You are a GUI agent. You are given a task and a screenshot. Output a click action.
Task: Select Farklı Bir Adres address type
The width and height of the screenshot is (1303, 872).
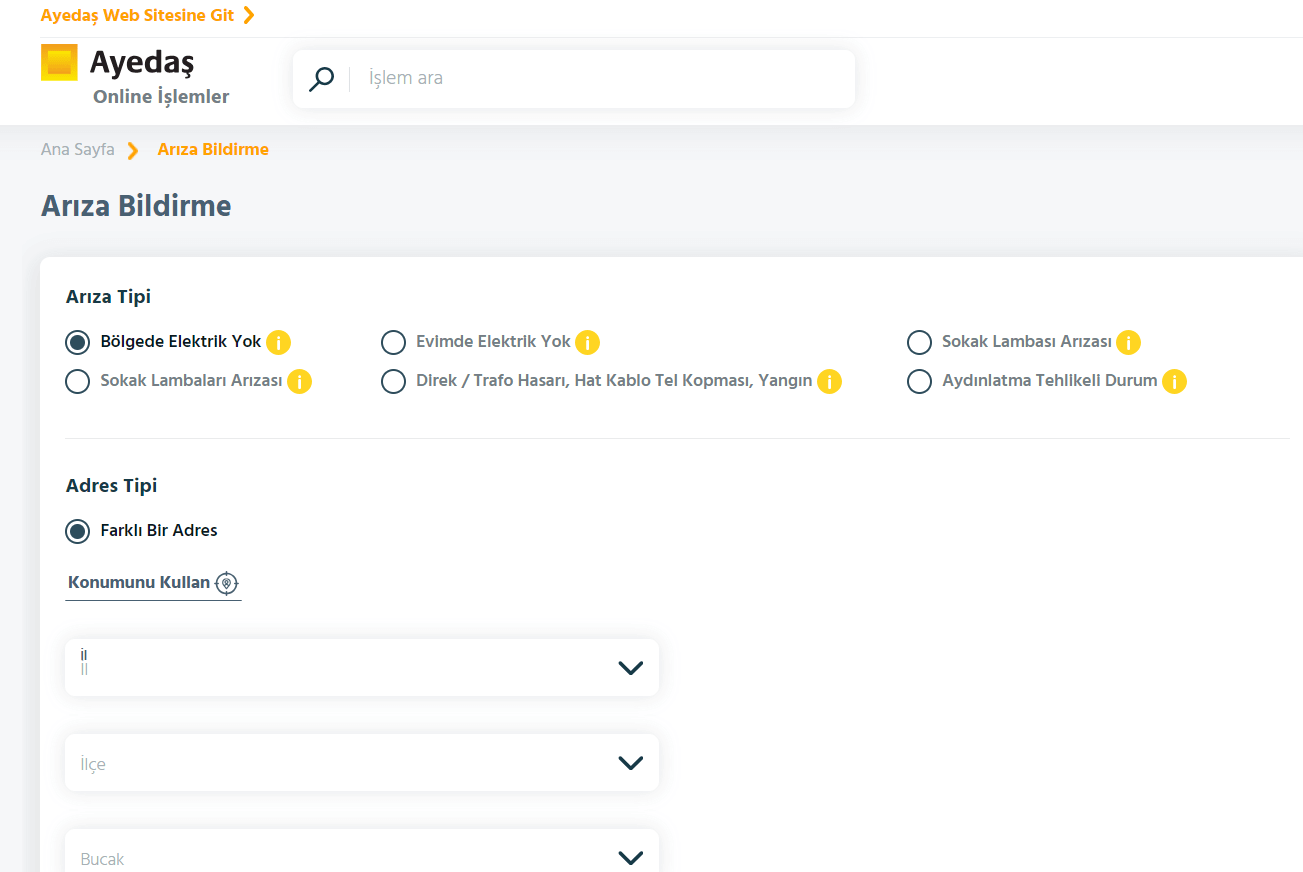click(77, 531)
